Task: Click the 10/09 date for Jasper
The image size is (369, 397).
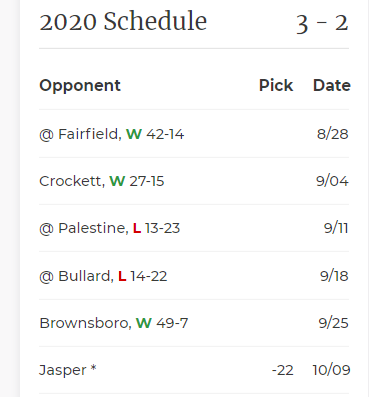Action: (331, 370)
